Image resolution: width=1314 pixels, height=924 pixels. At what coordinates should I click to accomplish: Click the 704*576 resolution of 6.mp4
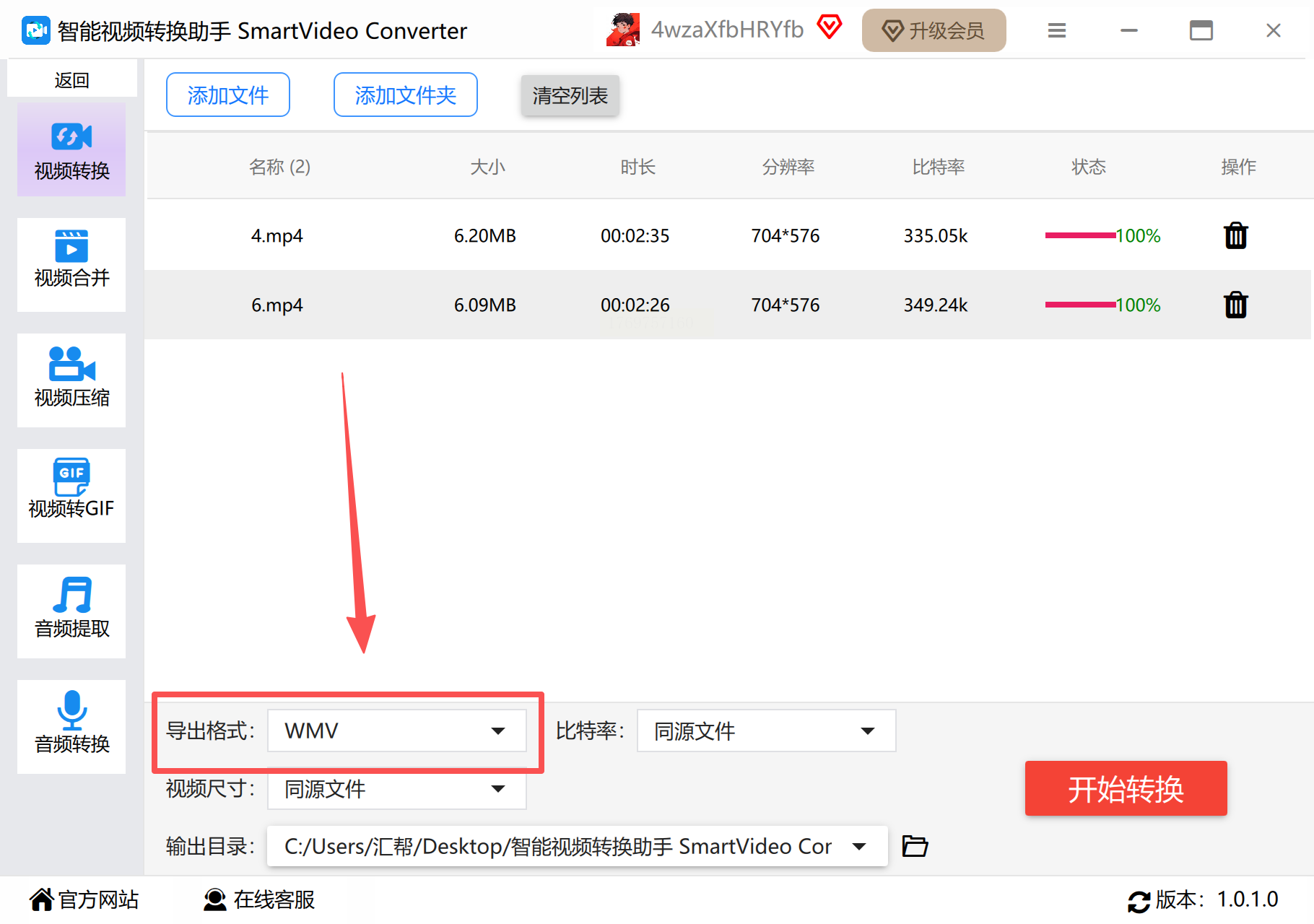(786, 305)
